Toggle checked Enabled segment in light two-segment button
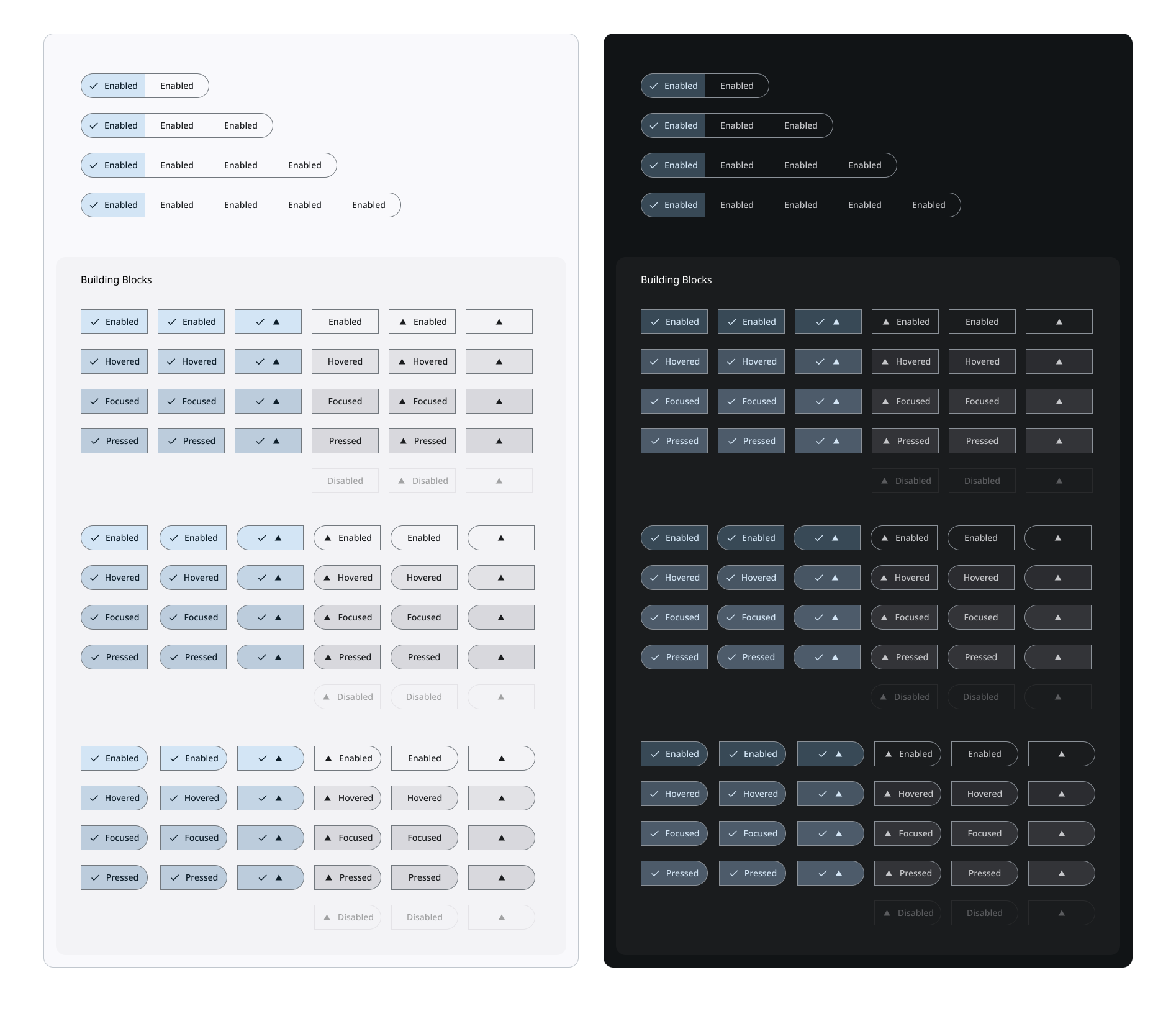1176x1011 pixels. (x=113, y=86)
